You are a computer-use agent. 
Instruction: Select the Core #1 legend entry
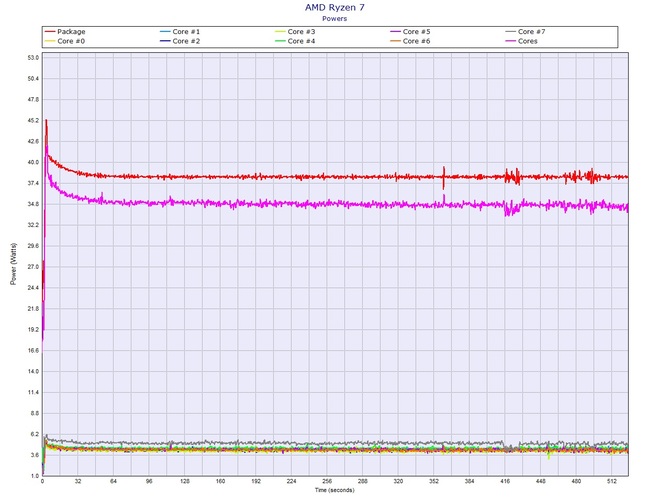(180, 32)
